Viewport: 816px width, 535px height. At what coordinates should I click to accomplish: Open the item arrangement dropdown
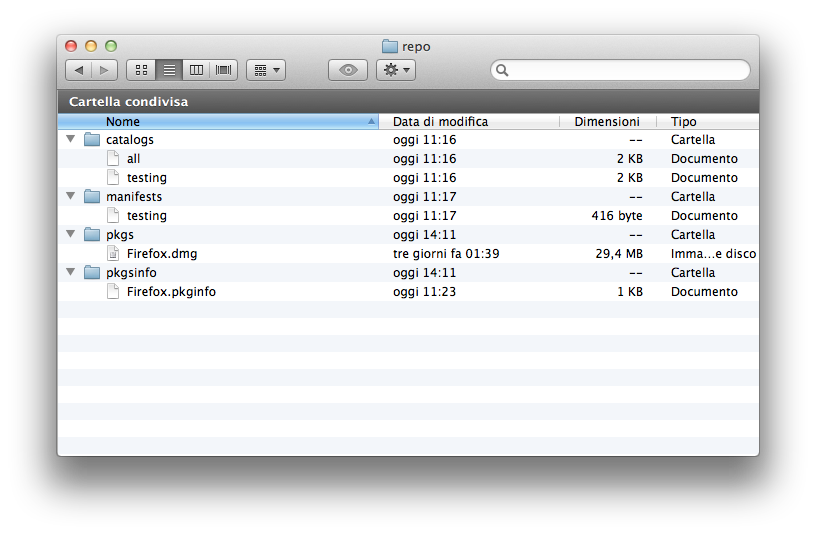click(266, 70)
